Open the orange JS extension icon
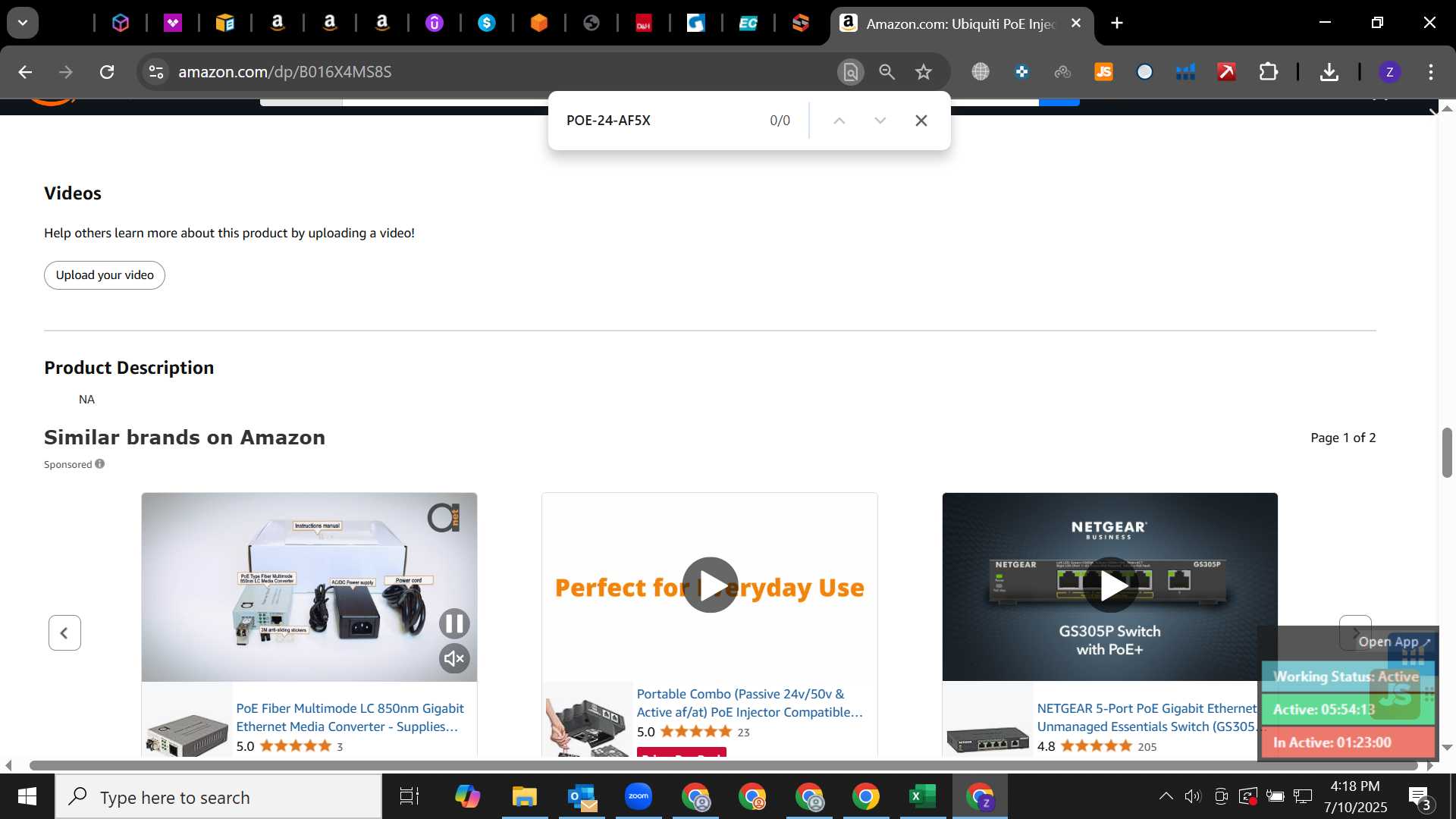Screen dimensions: 1456x819 tap(1103, 72)
